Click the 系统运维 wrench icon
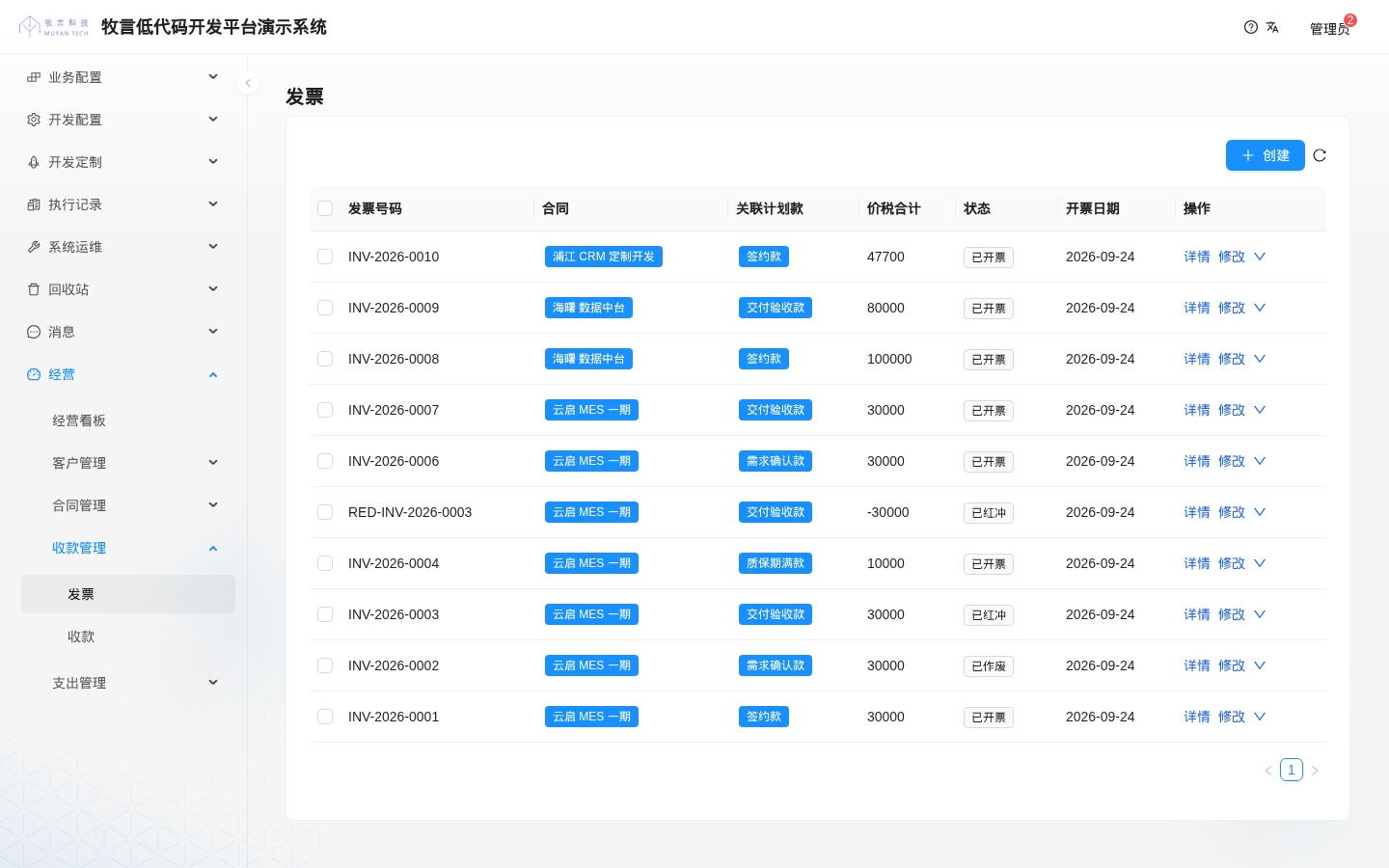The image size is (1389, 868). (34, 247)
